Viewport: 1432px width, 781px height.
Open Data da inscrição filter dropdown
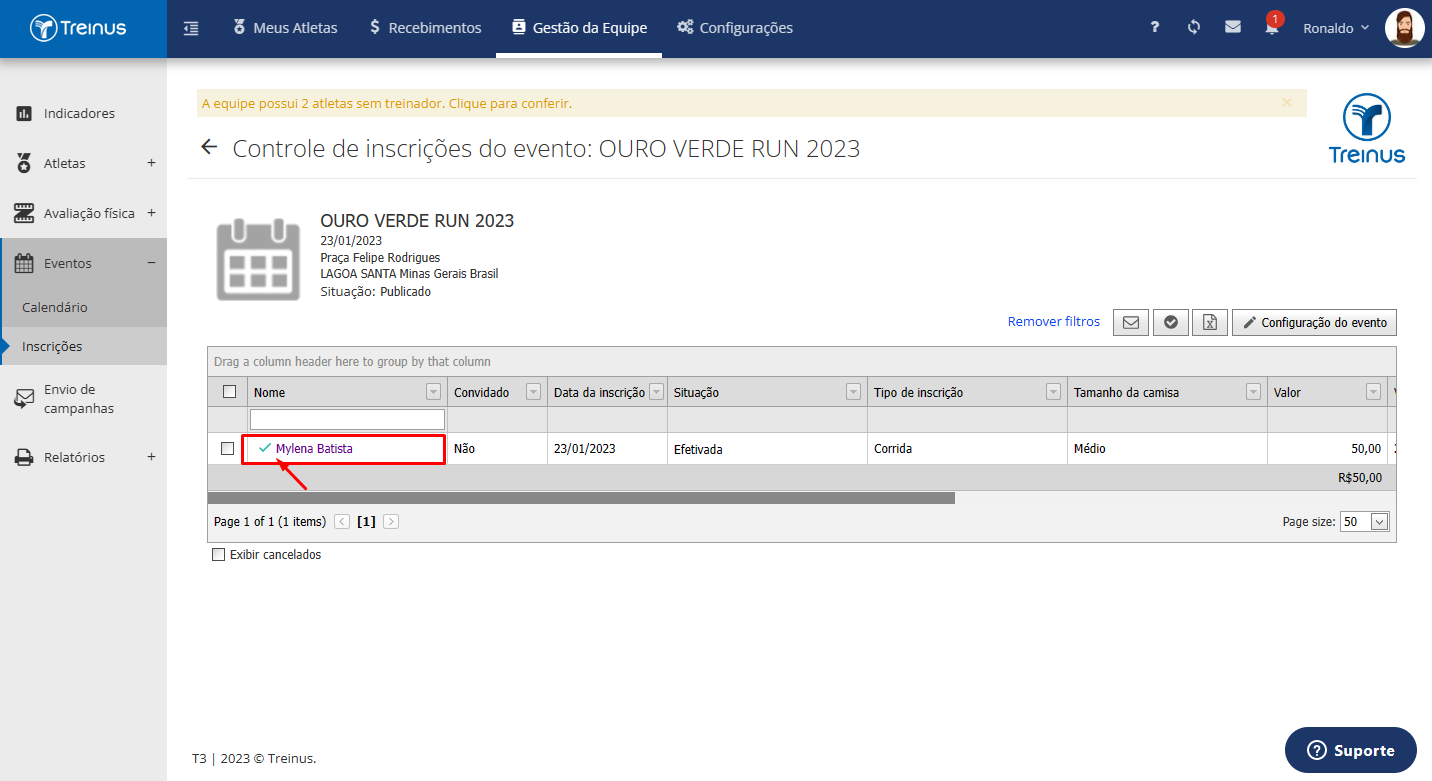[656, 392]
